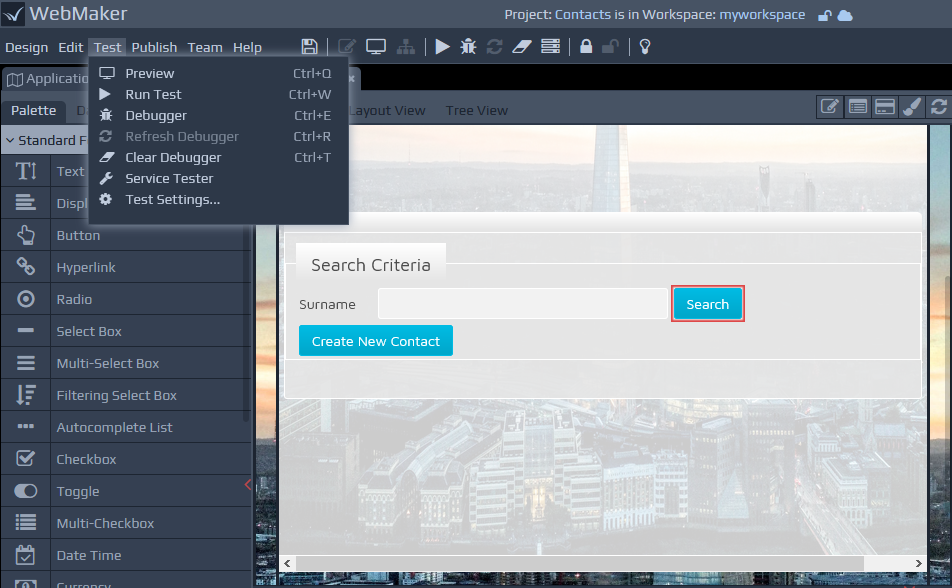Click the WebMaker logo icon
952x588 pixels.
point(13,14)
